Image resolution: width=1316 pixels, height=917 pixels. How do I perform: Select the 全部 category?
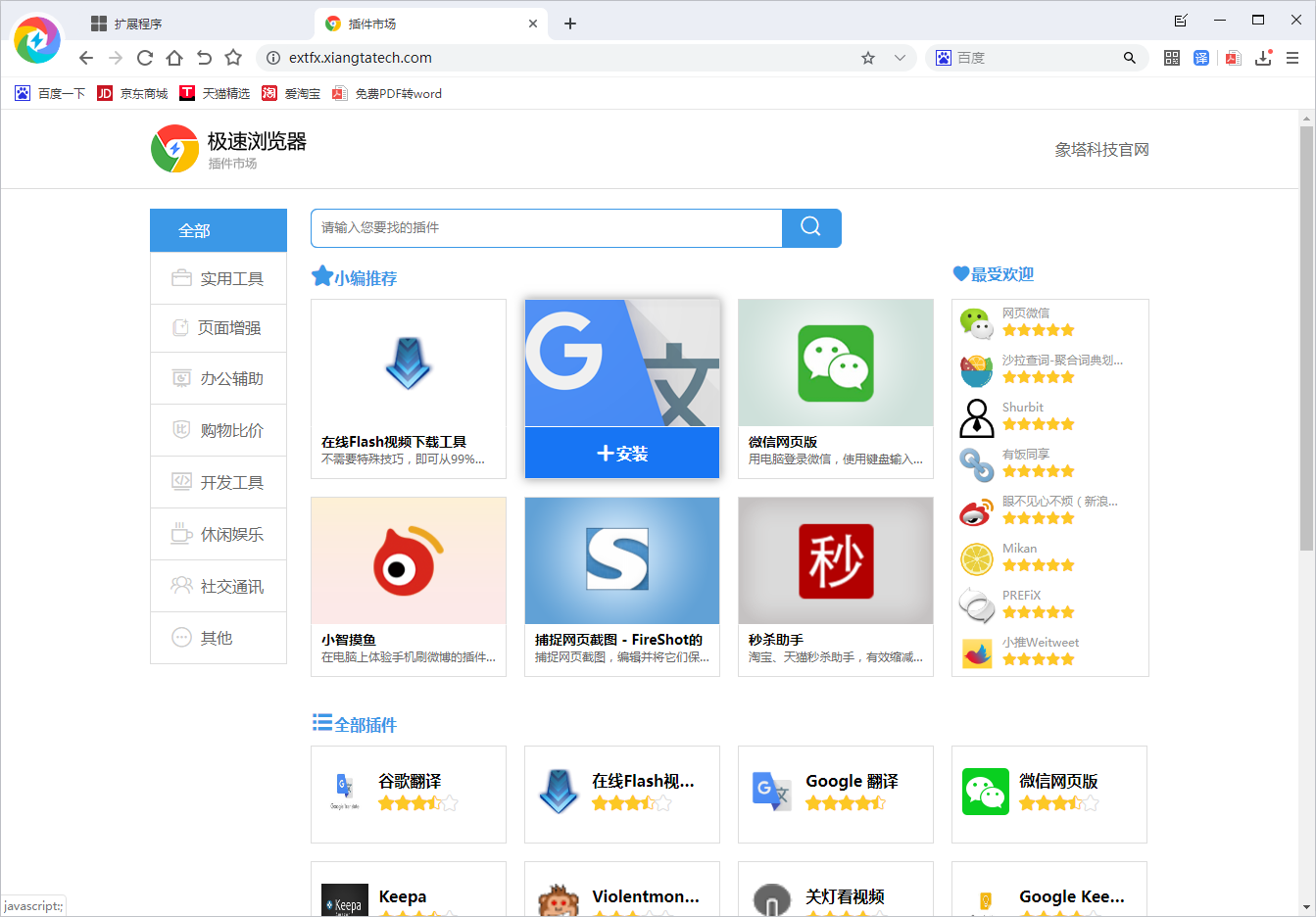click(219, 230)
